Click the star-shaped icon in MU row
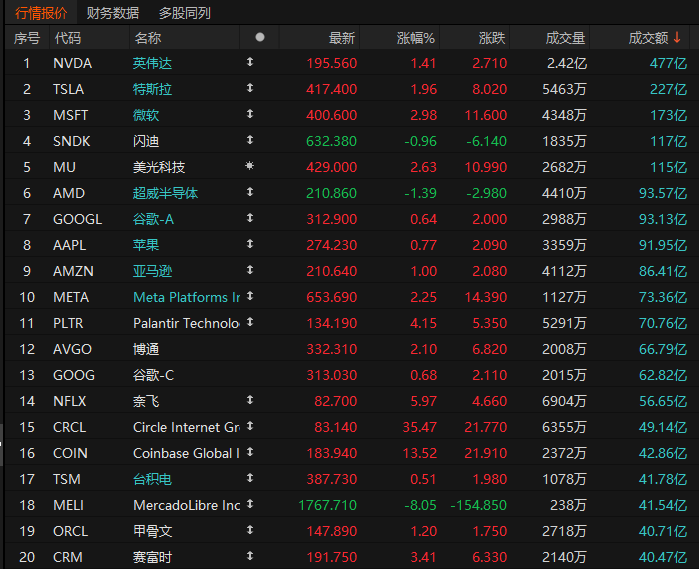This screenshot has height=569, width=699. 250,166
